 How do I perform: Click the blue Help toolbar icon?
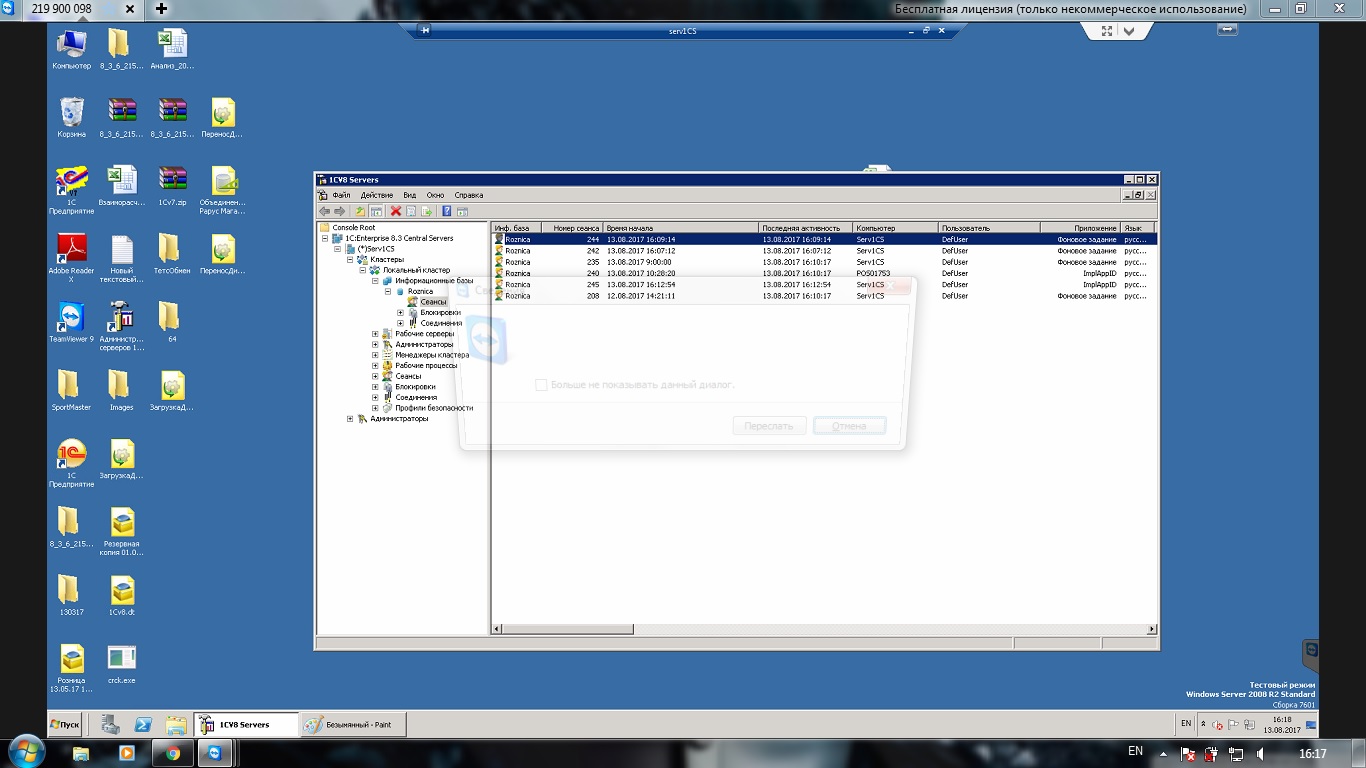coord(447,211)
